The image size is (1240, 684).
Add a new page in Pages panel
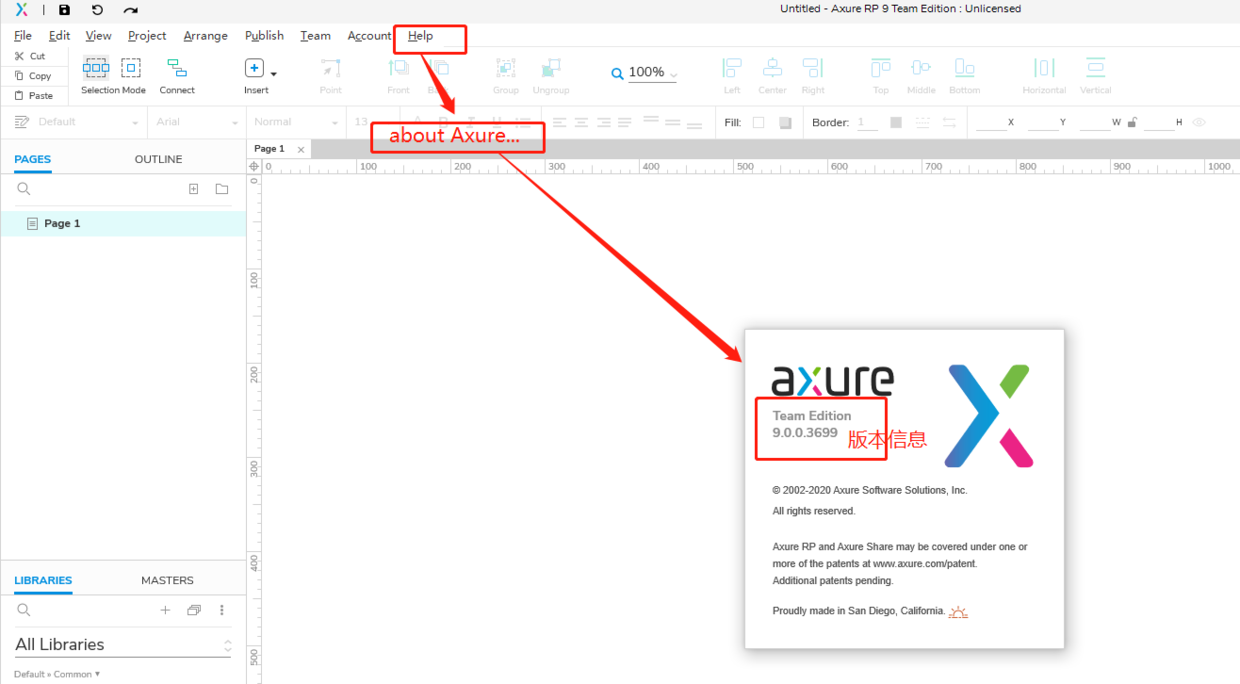point(194,189)
